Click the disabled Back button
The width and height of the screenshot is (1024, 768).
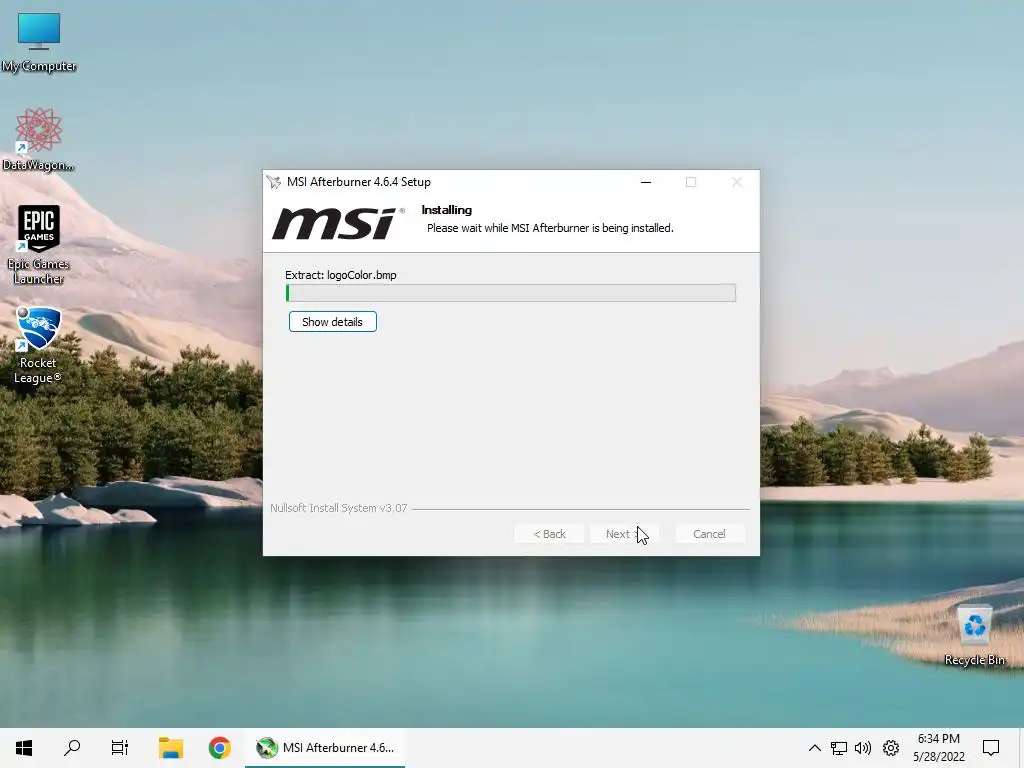549,534
